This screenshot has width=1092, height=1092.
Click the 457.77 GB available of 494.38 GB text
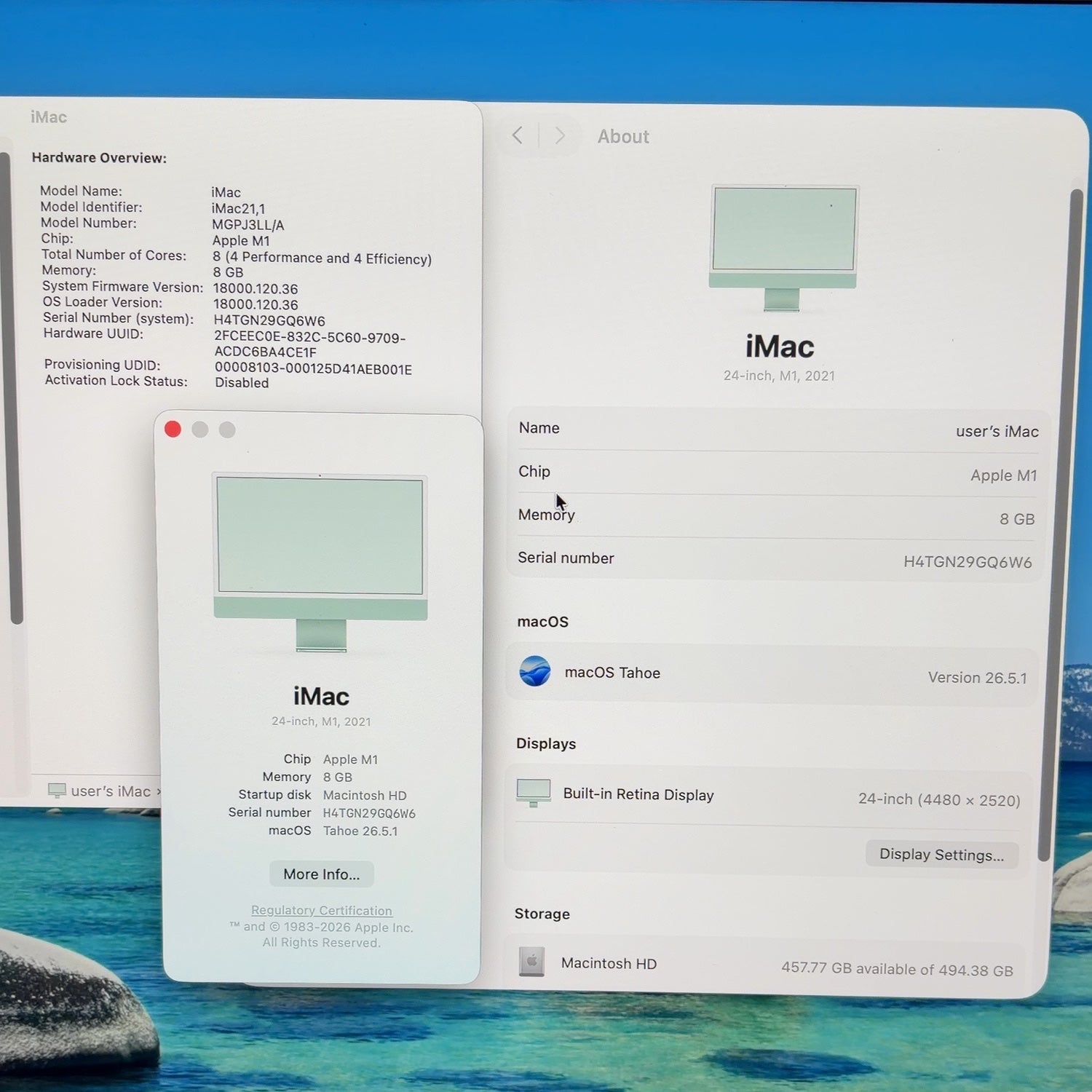897,969
